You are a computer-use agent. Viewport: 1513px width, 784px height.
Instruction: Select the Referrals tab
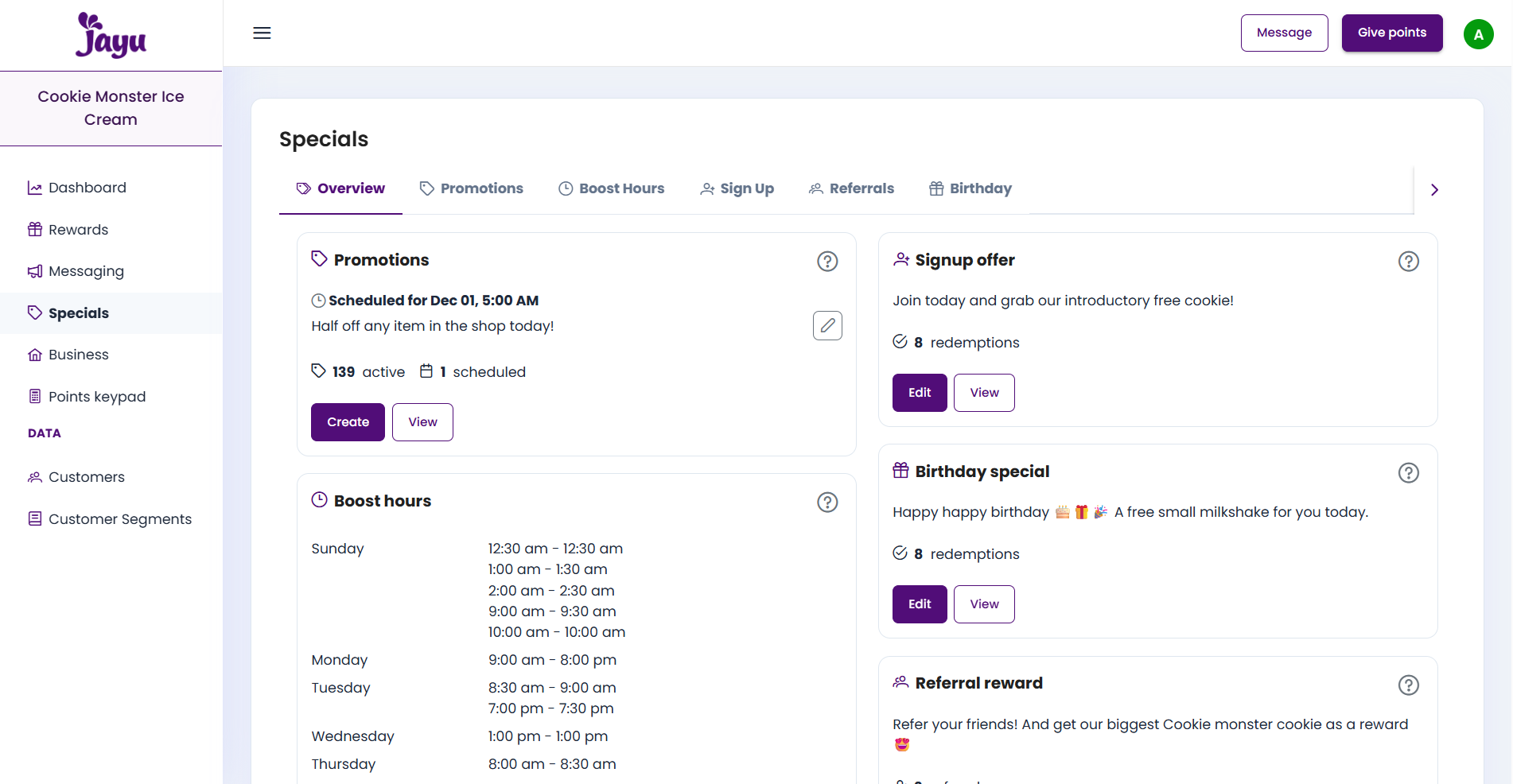tap(851, 188)
